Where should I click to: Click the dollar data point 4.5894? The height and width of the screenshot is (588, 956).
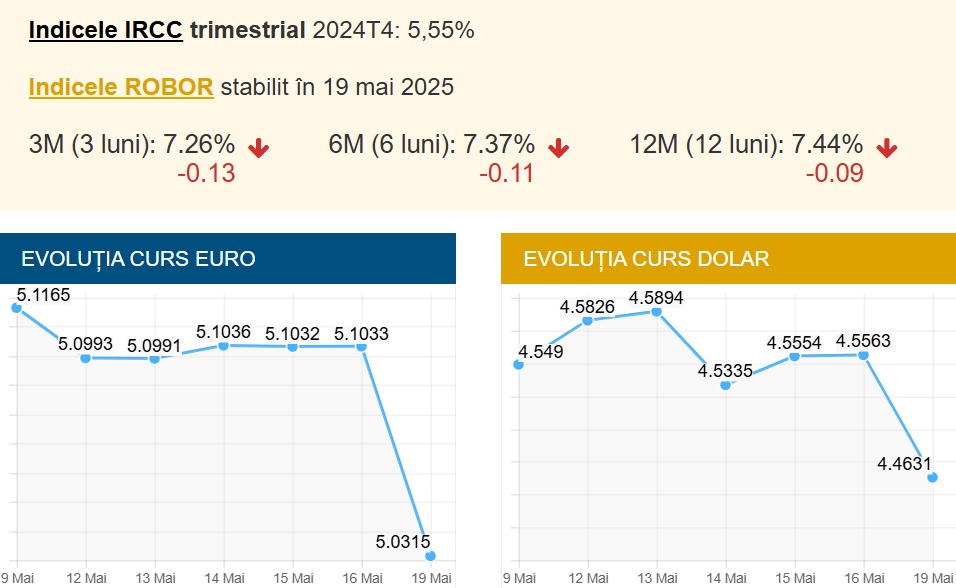point(656,312)
